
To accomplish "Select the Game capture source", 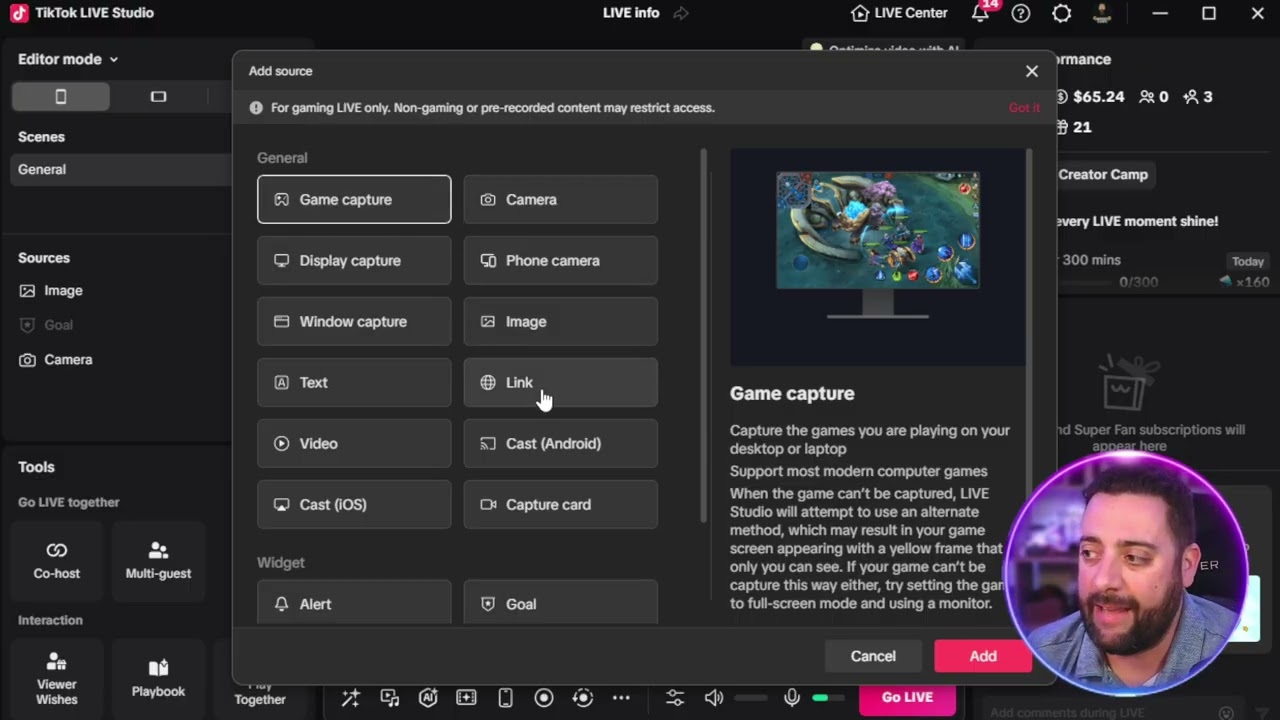I will [354, 199].
